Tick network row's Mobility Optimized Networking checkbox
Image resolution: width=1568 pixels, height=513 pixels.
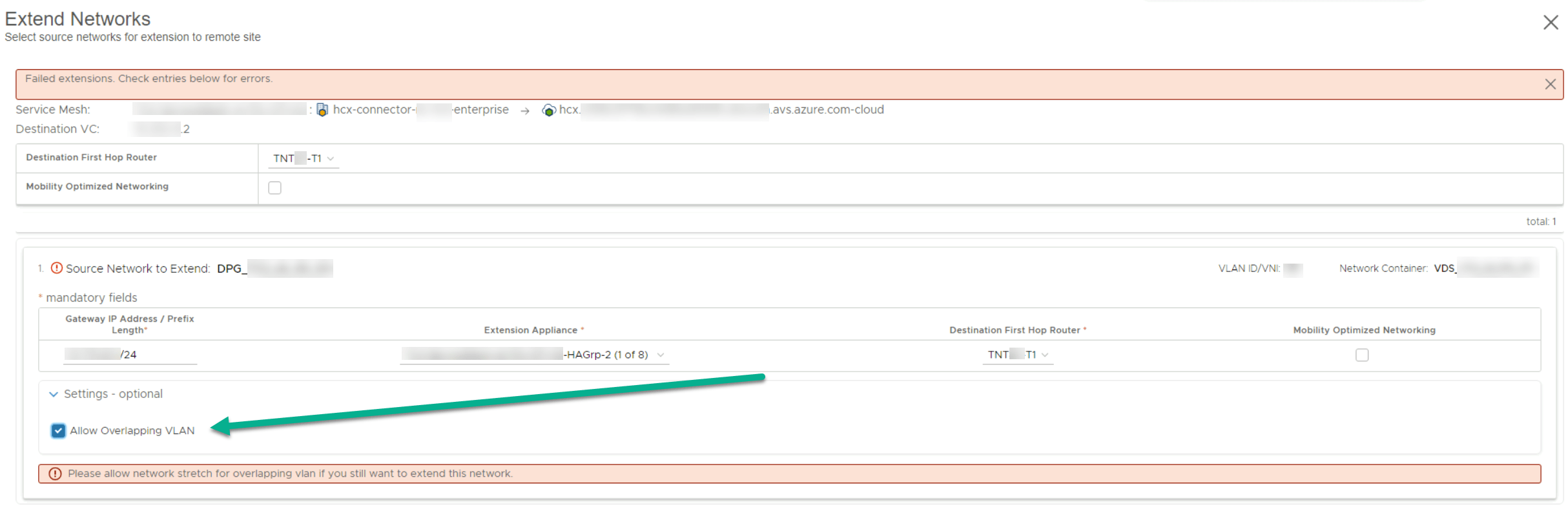point(1362,355)
